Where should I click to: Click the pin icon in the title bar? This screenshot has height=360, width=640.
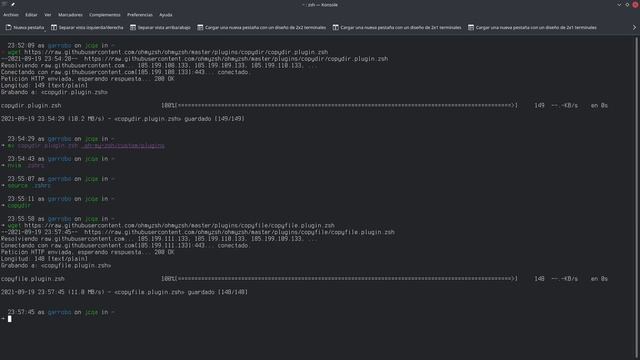[x=13, y=4]
